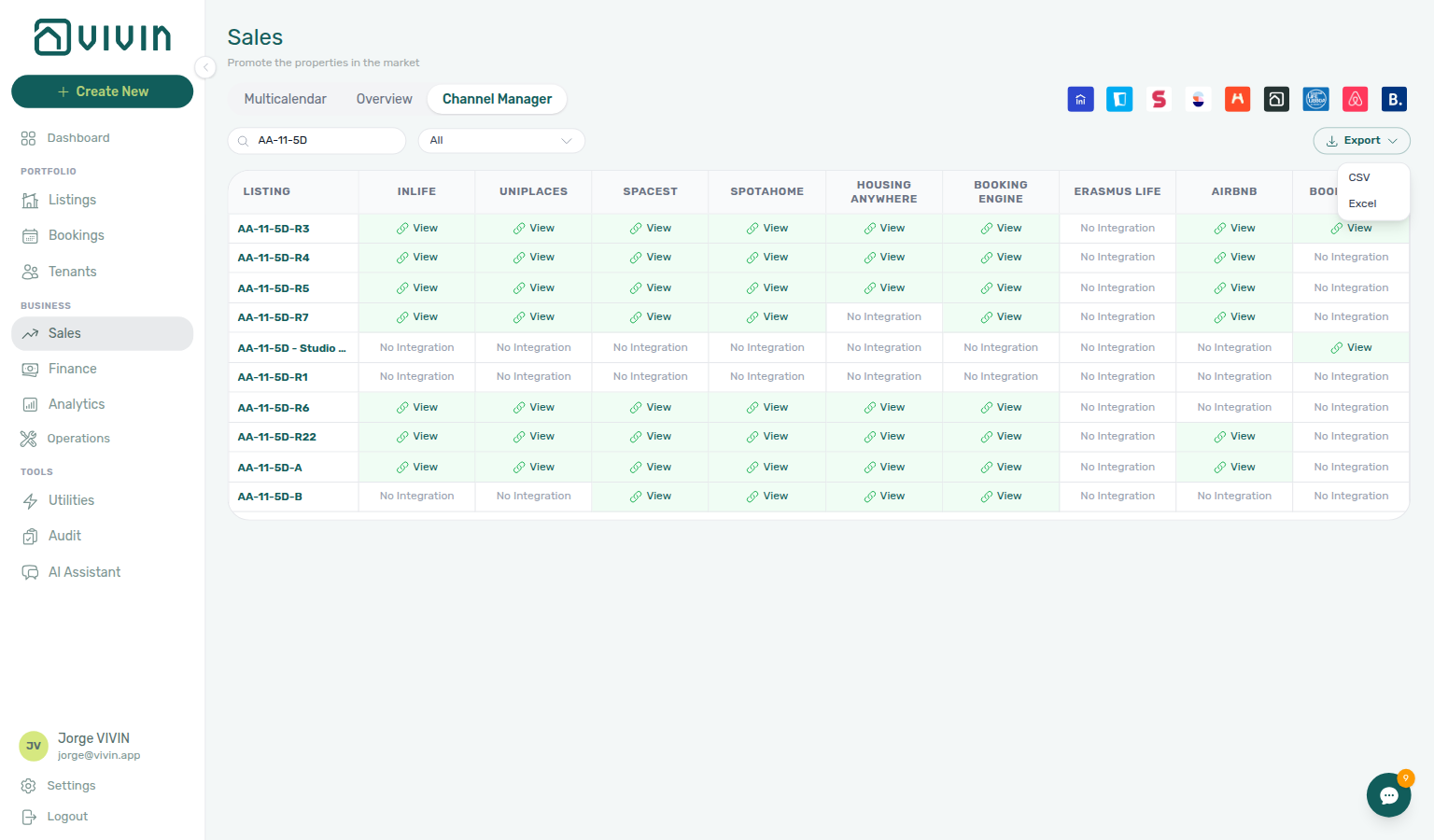Click No Integration under Housing Anywhere for AA-11-5D-R7
Viewport: 1434px width, 840px height.
click(884, 317)
